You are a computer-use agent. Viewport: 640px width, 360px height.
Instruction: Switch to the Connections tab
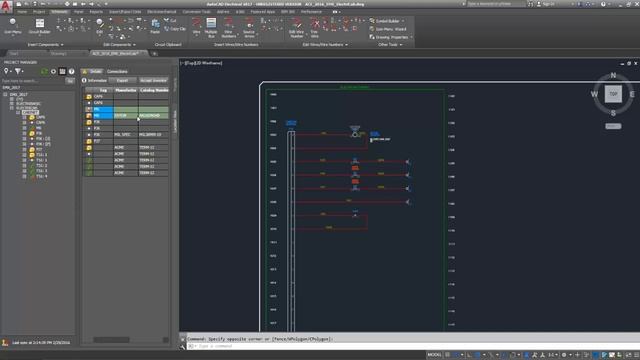click(x=117, y=71)
